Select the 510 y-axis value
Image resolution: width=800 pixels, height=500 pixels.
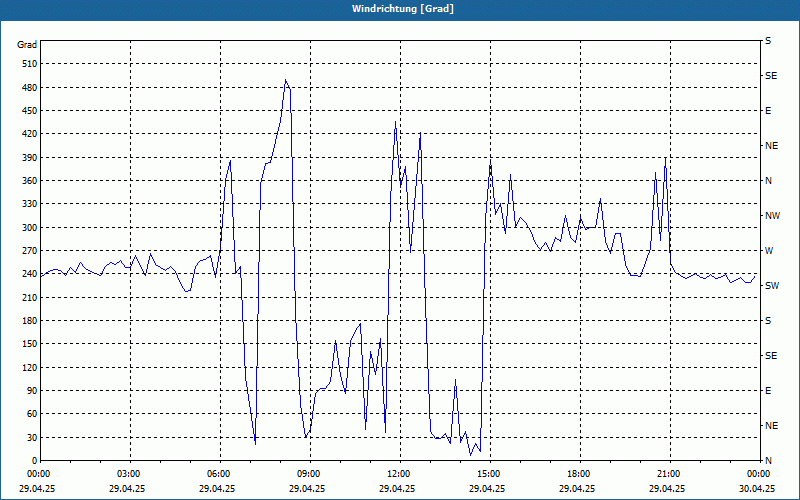tap(30, 64)
